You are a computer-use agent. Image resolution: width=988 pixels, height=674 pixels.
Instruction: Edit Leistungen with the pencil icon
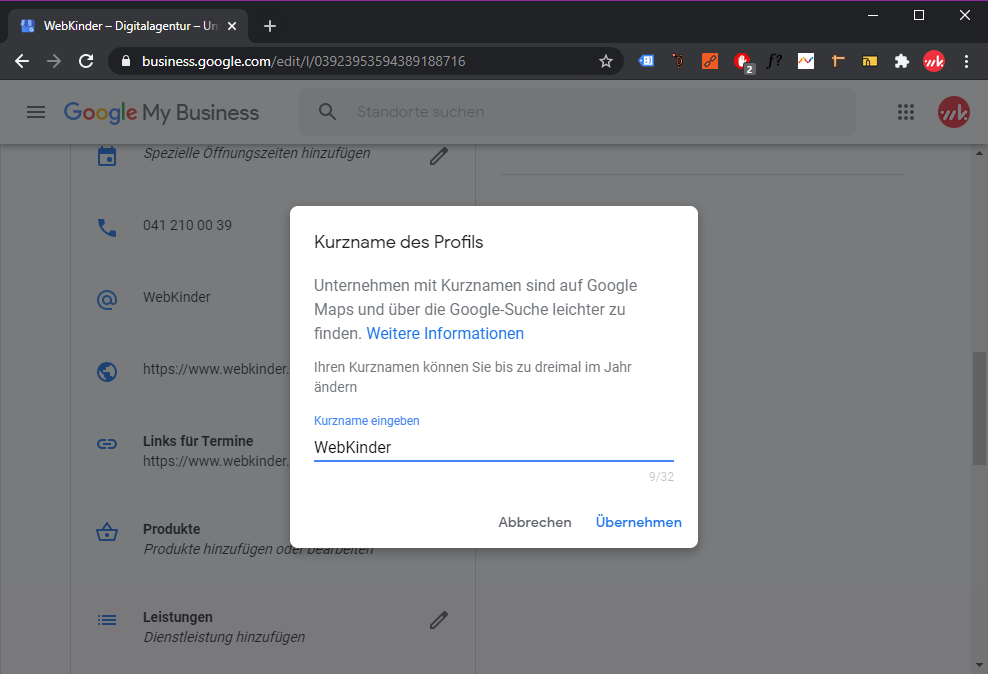(x=439, y=620)
